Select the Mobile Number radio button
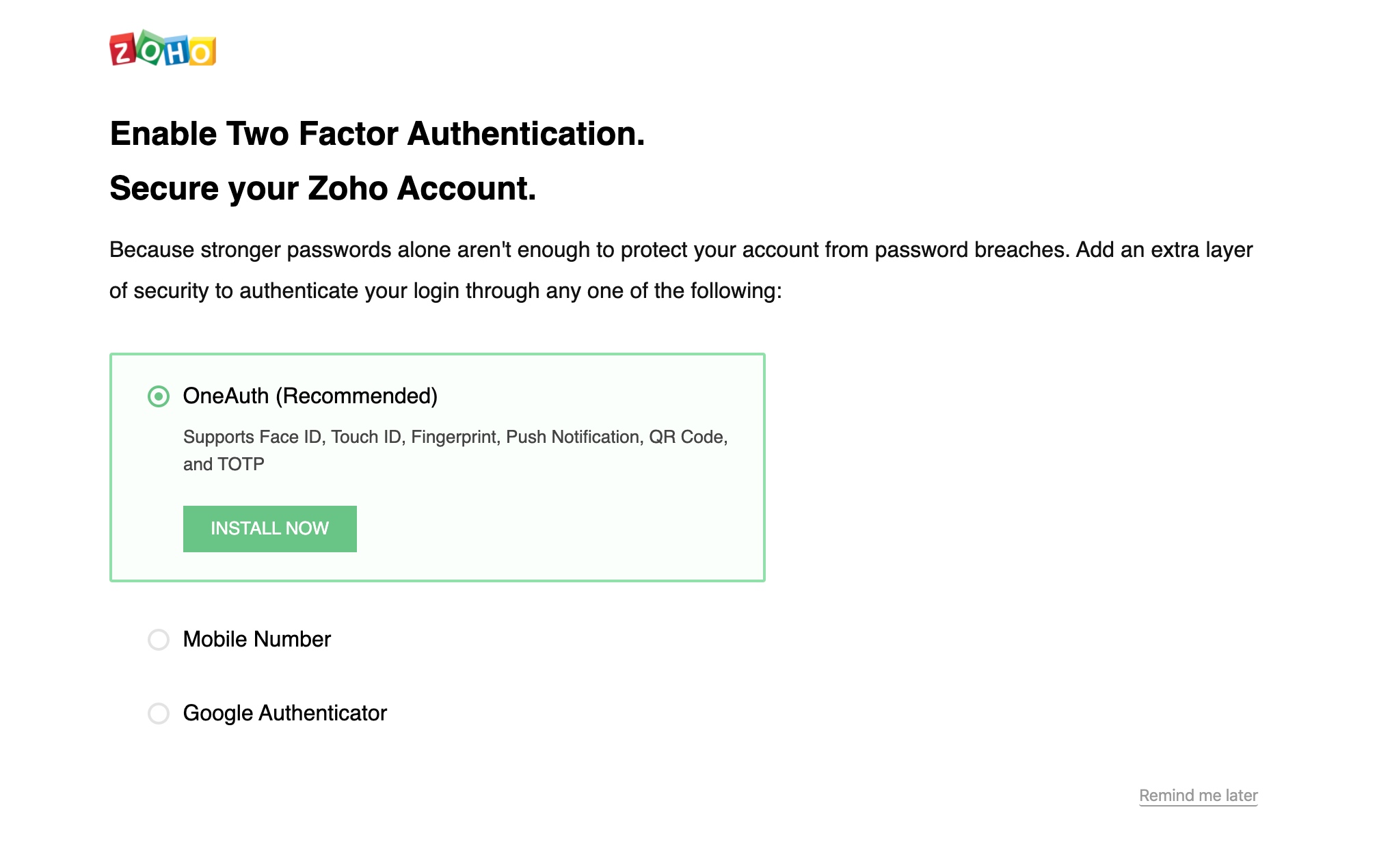The height and width of the screenshot is (868, 1377). click(x=159, y=640)
